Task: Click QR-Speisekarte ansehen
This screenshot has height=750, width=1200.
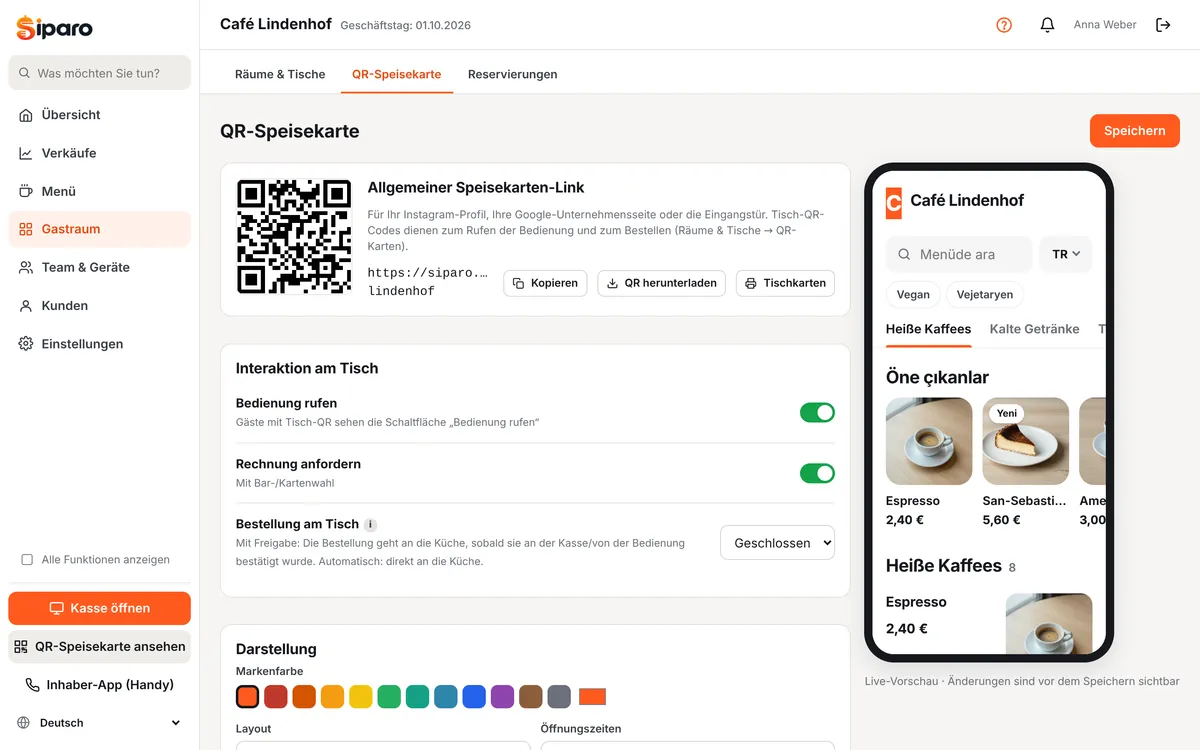Action: pos(99,647)
